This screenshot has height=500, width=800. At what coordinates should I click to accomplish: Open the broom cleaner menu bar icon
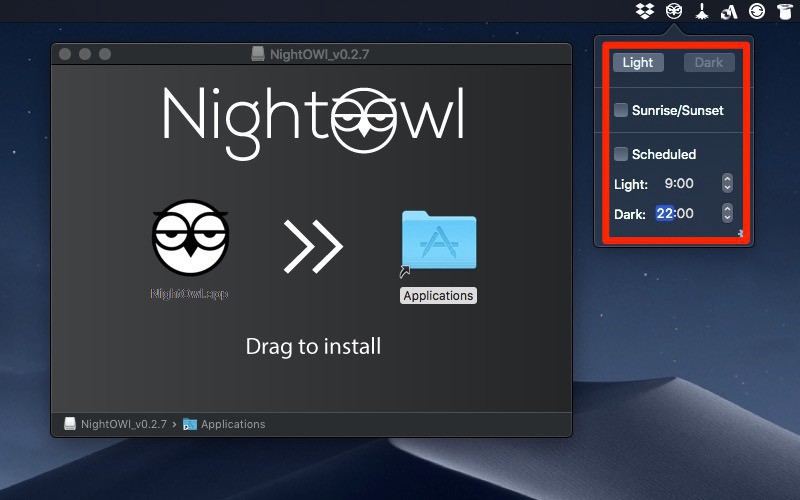(703, 11)
